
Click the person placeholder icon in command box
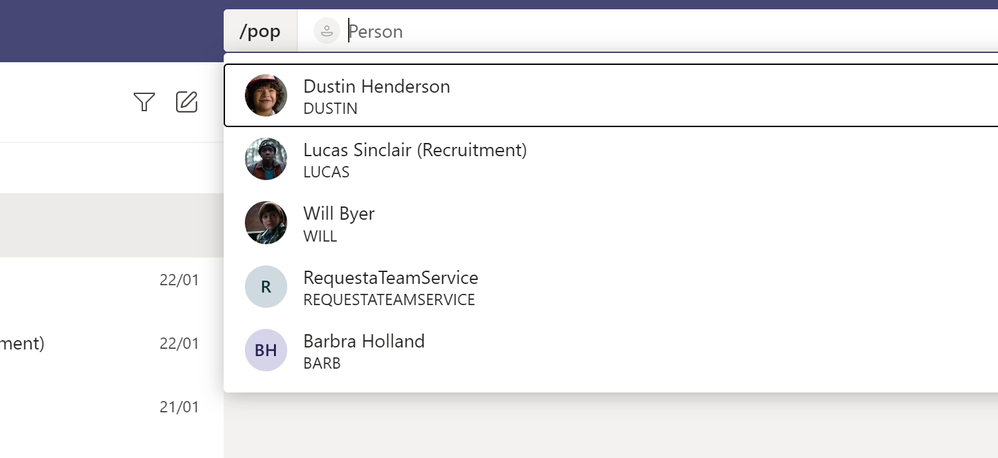(x=326, y=31)
